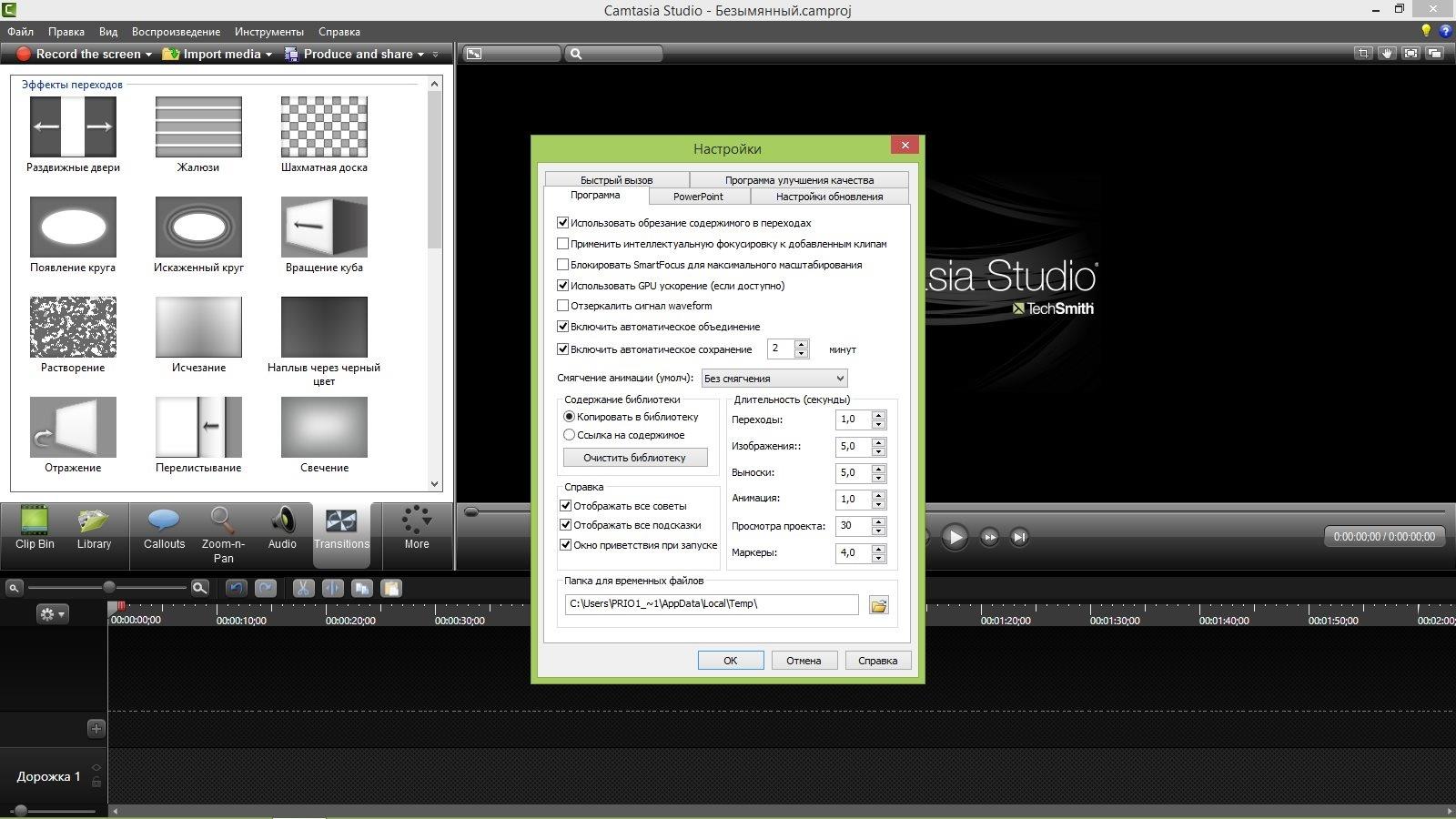Enable Применить интеллектуальную фокусировку checkbox
This screenshot has height=819, width=1456.
click(x=562, y=244)
